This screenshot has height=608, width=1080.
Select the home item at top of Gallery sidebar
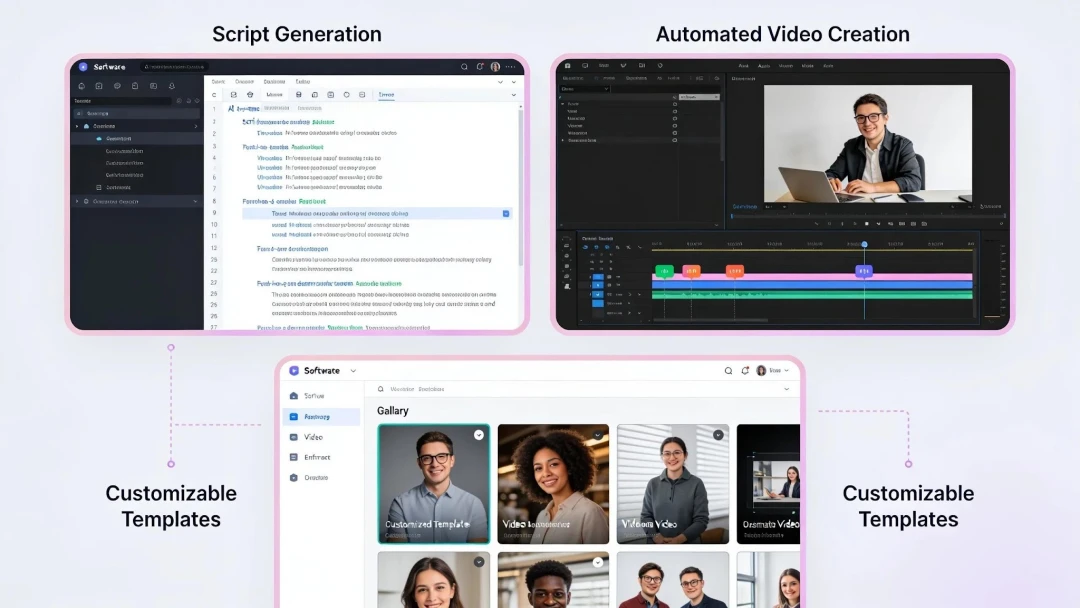pos(321,396)
